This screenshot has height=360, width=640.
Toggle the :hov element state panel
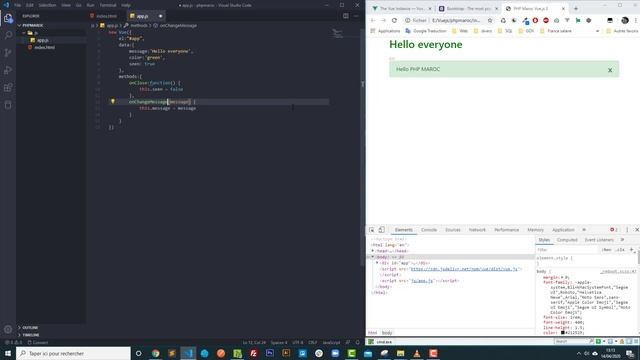tap(607, 249)
